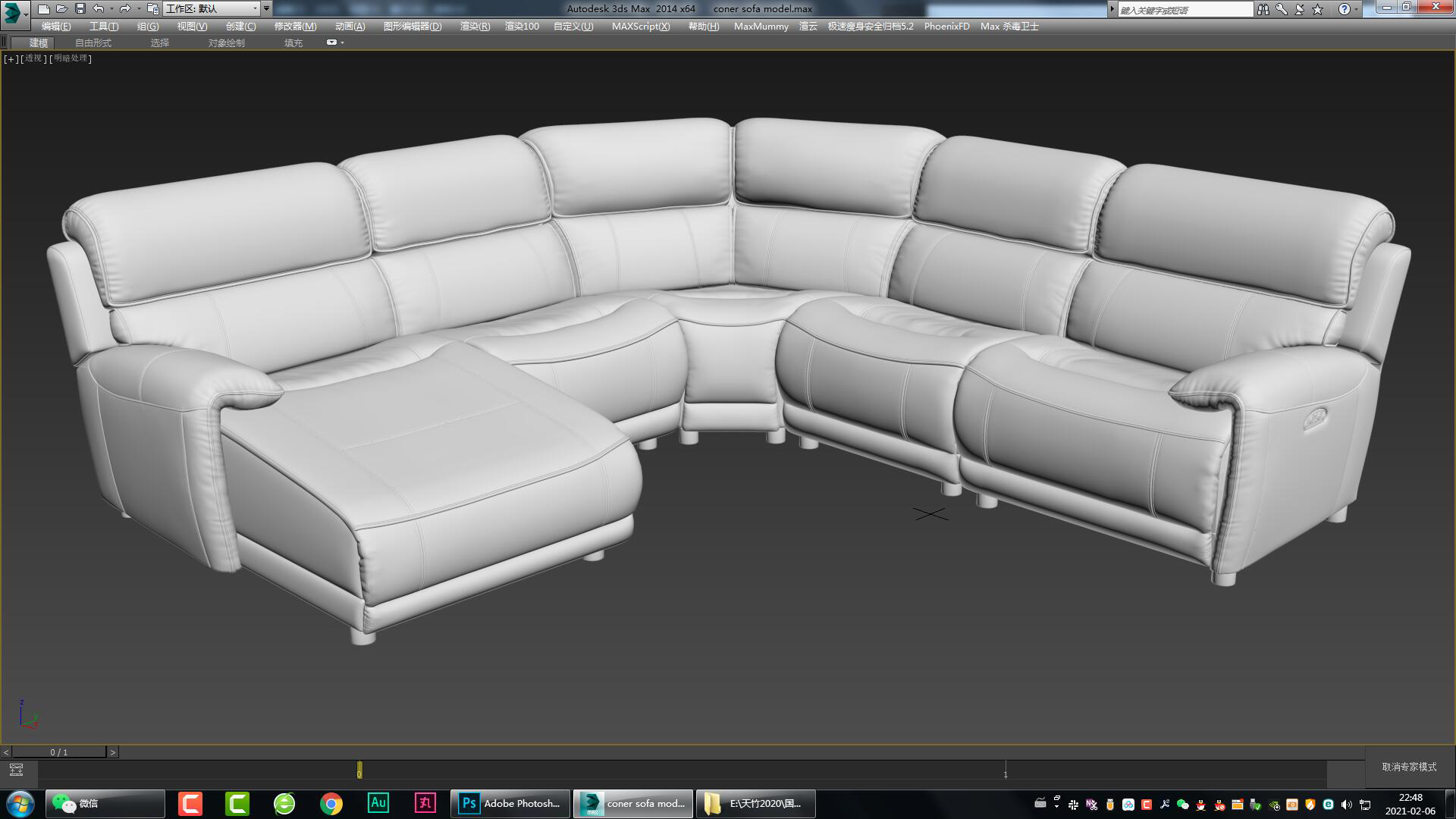The width and height of the screenshot is (1456, 819).
Task: Click the star favorites icon in the title bar
Action: 1318,9
